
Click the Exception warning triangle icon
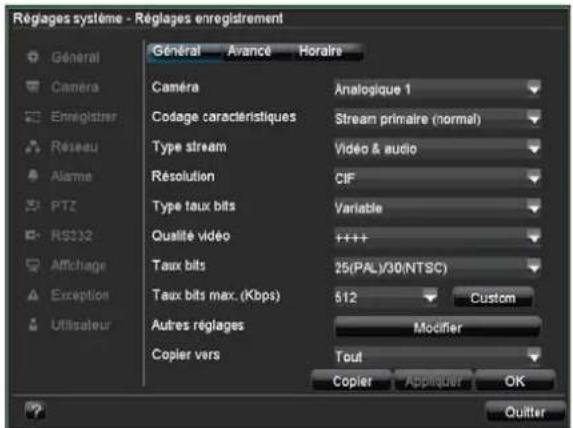tap(33, 295)
